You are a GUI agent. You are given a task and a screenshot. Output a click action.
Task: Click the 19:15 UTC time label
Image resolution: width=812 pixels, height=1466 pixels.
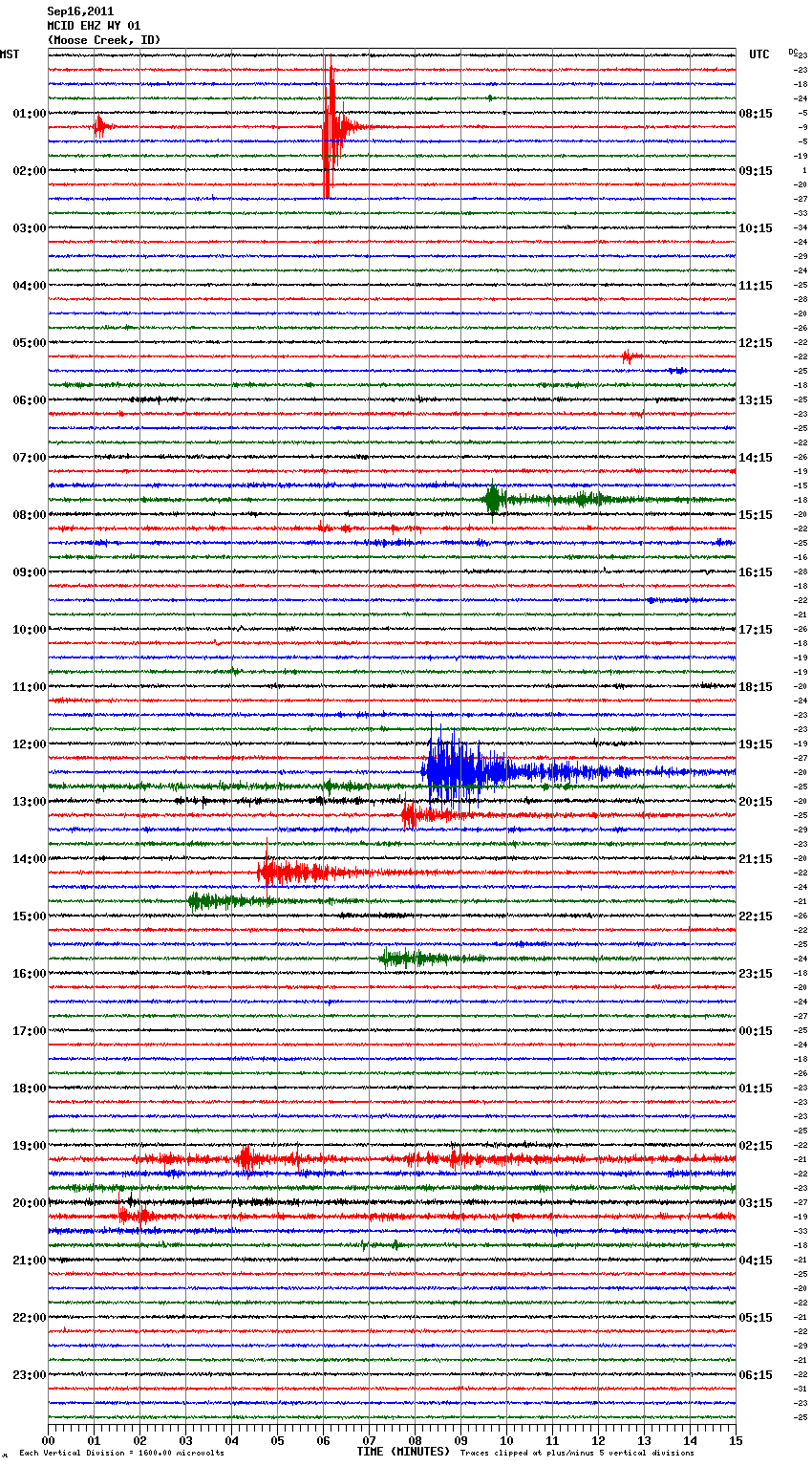coord(756,744)
